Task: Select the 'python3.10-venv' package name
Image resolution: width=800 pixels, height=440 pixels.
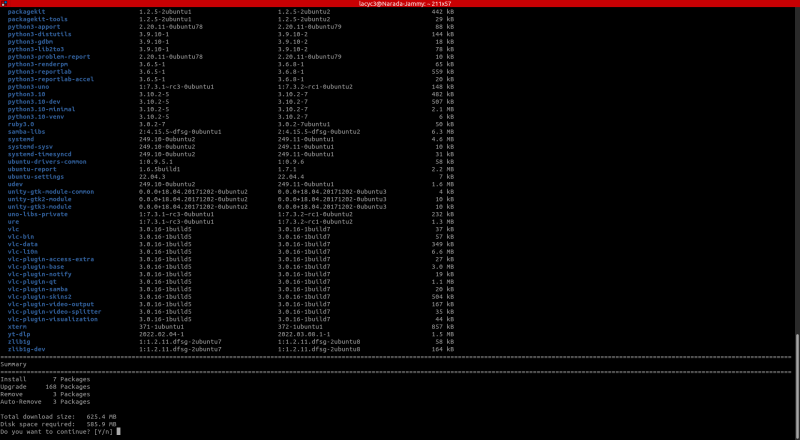Action: pyautogui.click(x=36, y=117)
